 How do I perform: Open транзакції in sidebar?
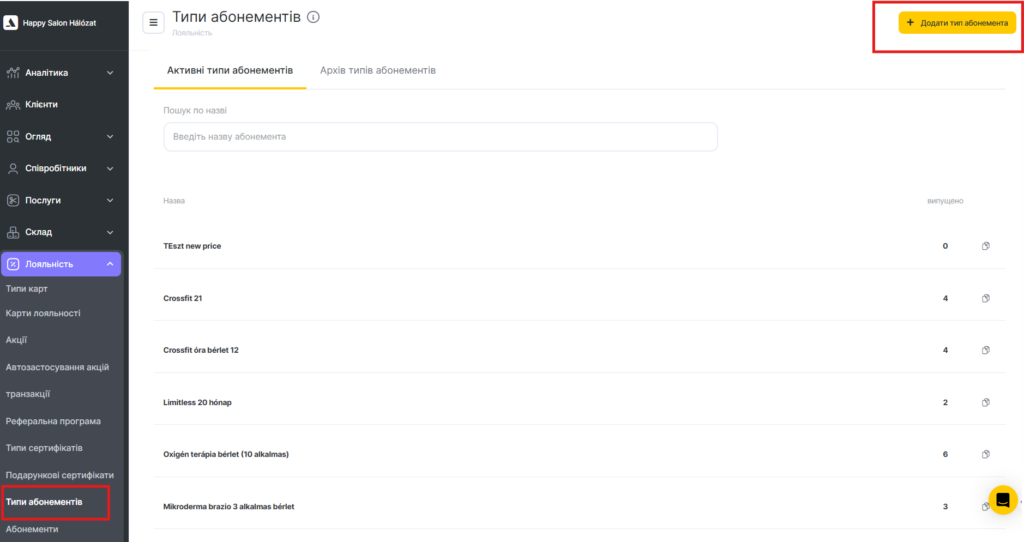(x=27, y=394)
